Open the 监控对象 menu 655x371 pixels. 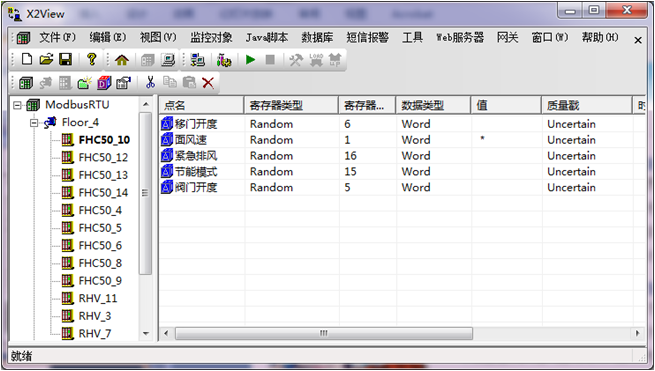tap(211, 38)
